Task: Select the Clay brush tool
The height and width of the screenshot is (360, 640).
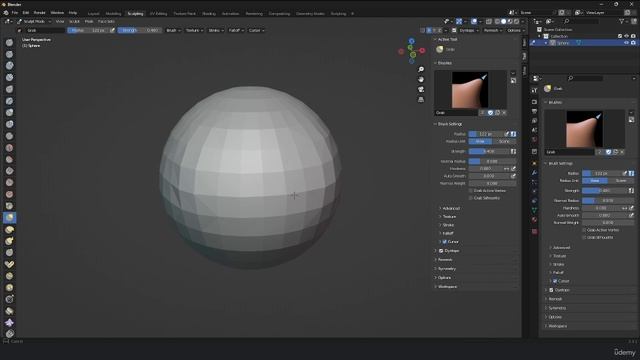Action: (x=9, y=66)
